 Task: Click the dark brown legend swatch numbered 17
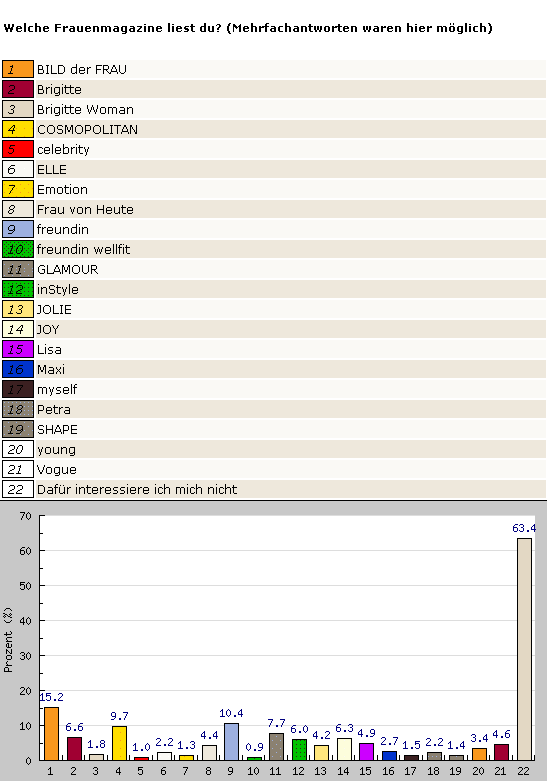(18, 389)
